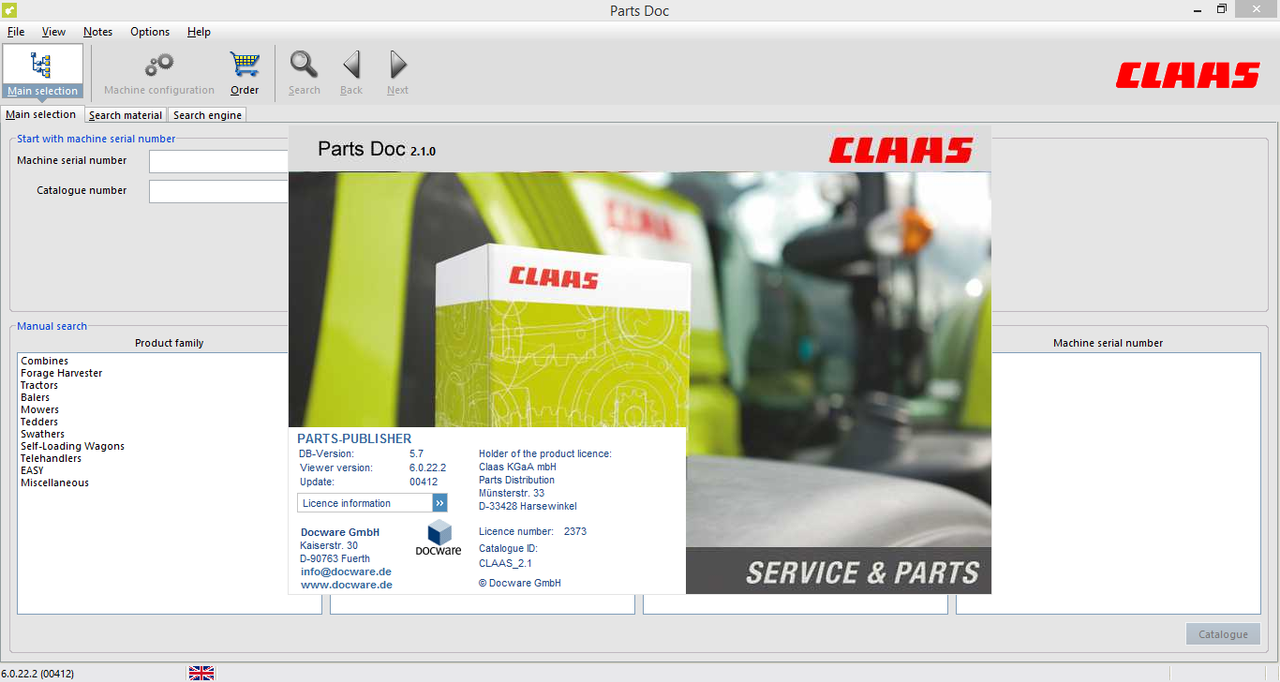
Task: Open the info@docware.de email link
Action: 346,572
